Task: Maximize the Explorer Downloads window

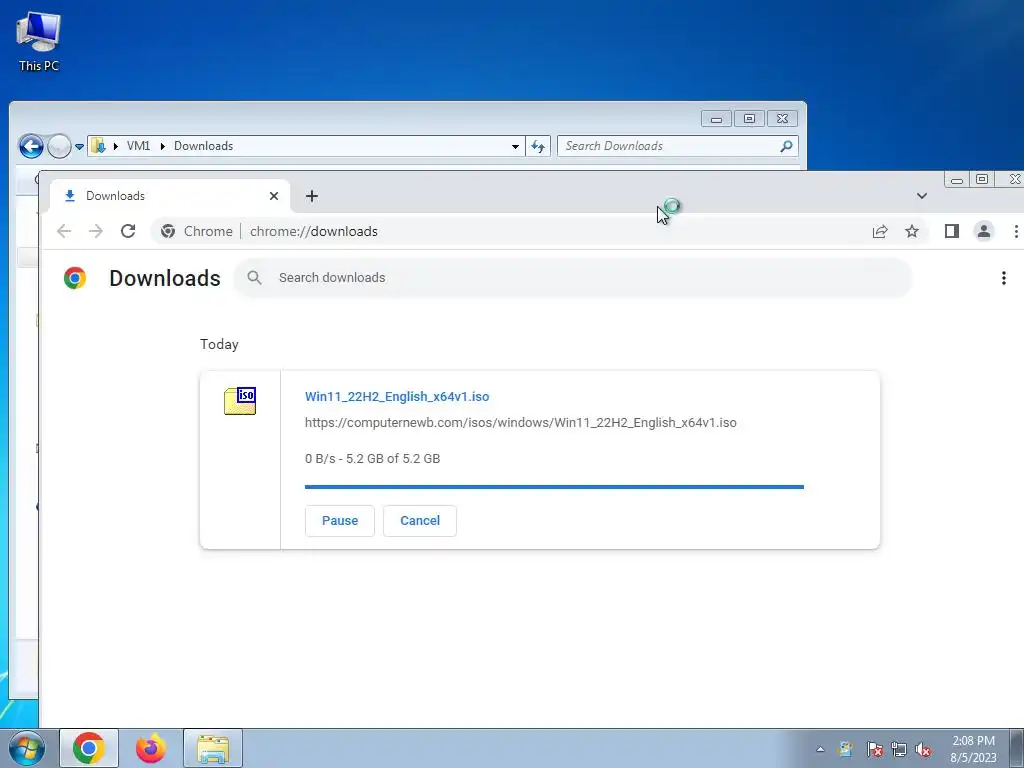Action: tap(750, 119)
